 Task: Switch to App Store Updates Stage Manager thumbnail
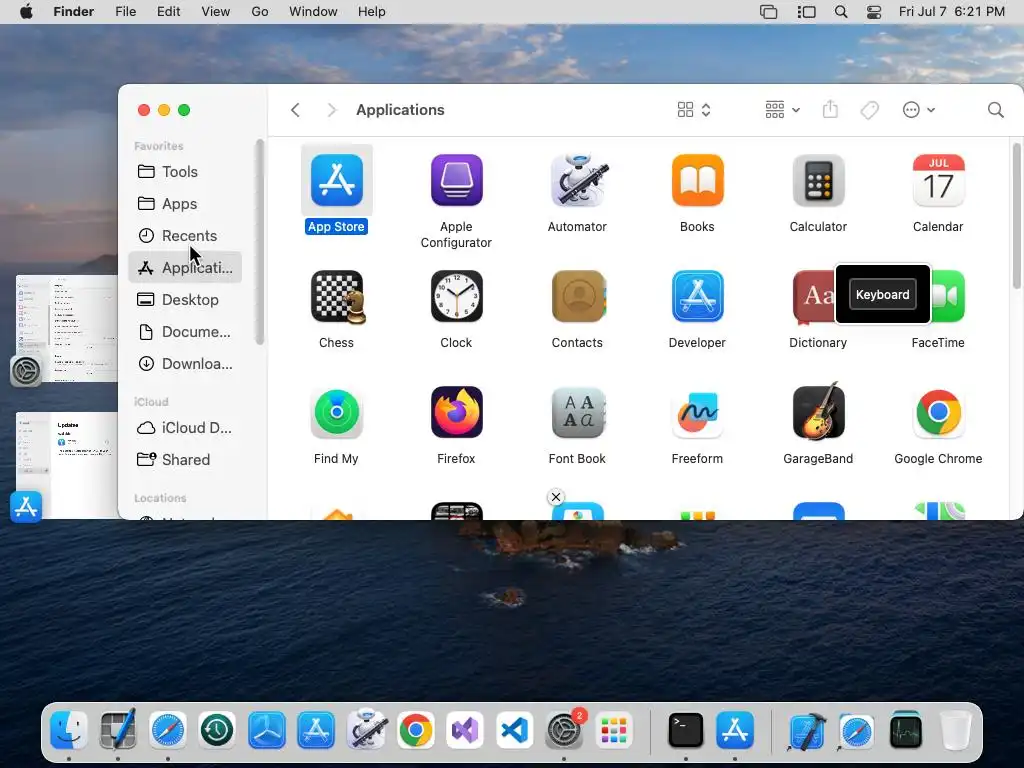(66, 465)
